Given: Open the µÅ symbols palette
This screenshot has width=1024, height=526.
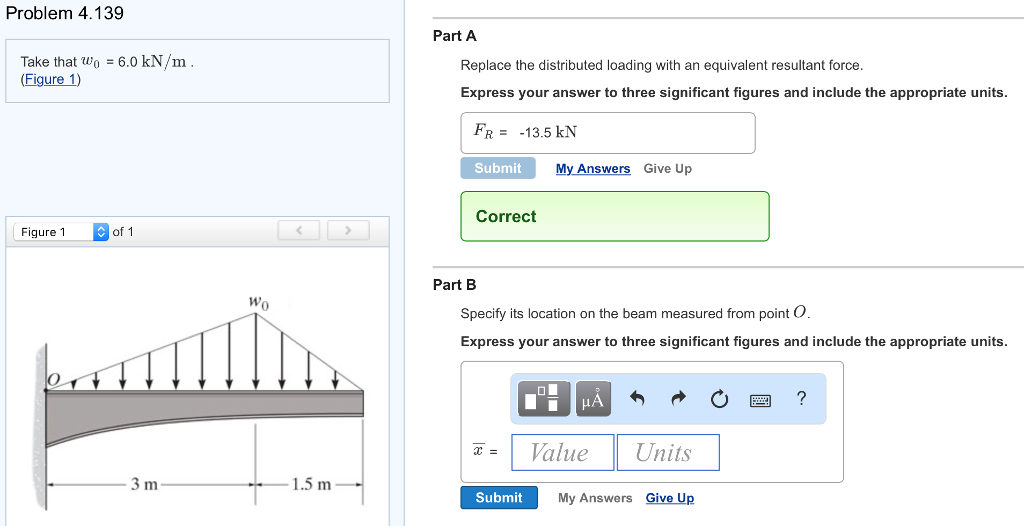Looking at the screenshot, I should pos(593,399).
